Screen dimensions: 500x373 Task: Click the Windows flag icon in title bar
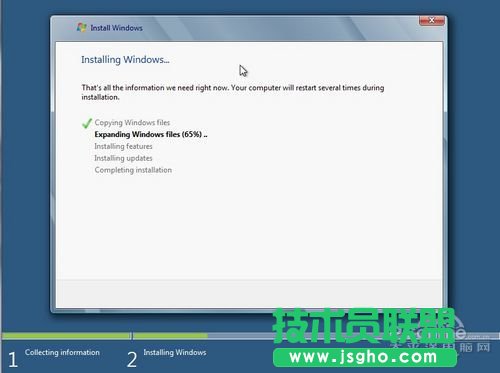tap(82, 27)
